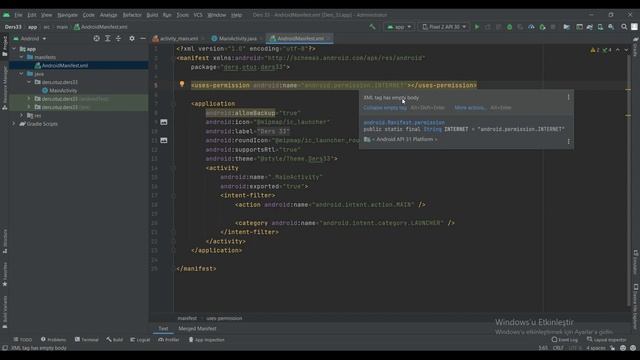This screenshot has width=640, height=360.
Task: Open Search Everywhere magnifier in toolbar
Action: [624, 27]
